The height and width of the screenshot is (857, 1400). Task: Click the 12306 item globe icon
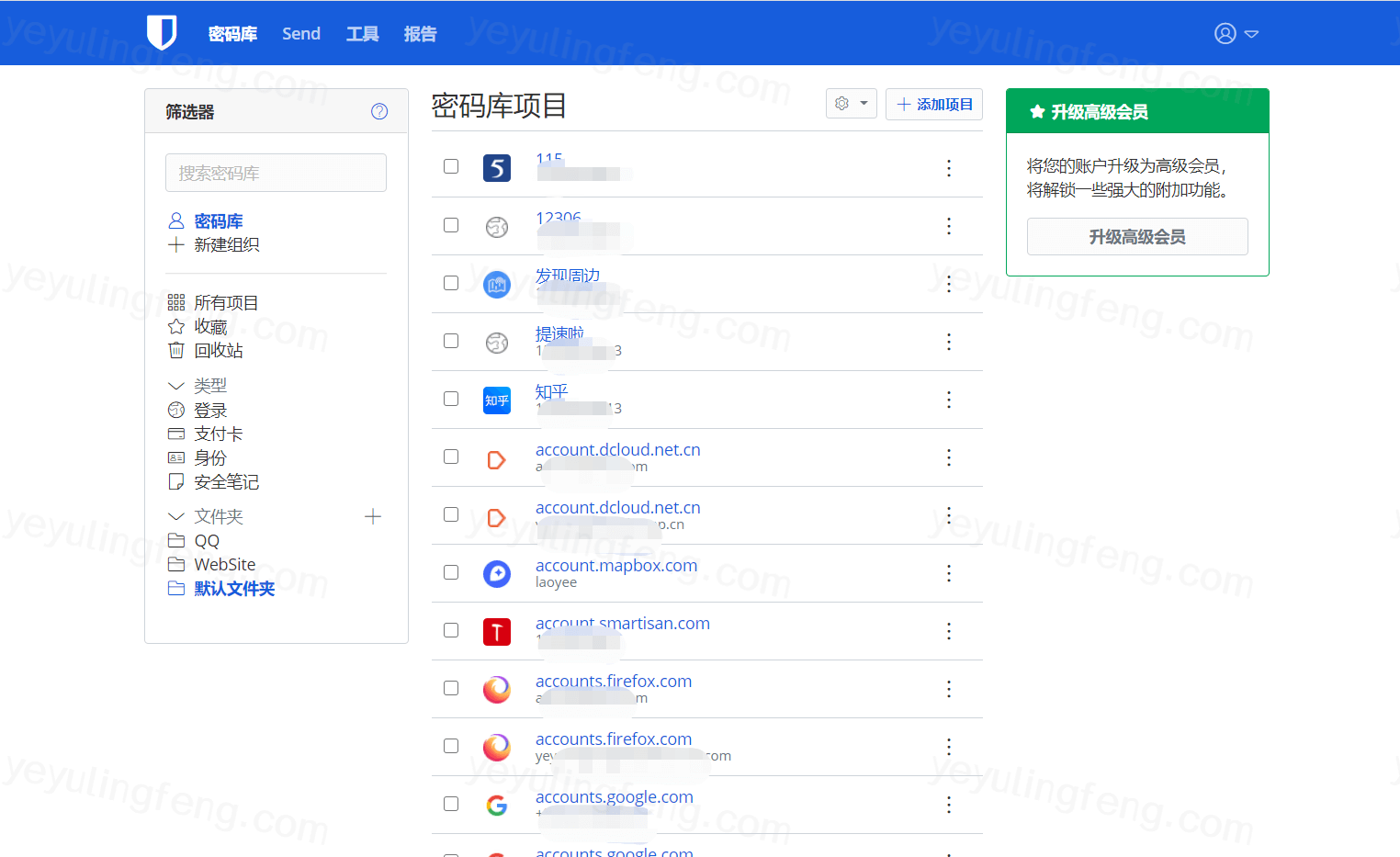click(497, 227)
